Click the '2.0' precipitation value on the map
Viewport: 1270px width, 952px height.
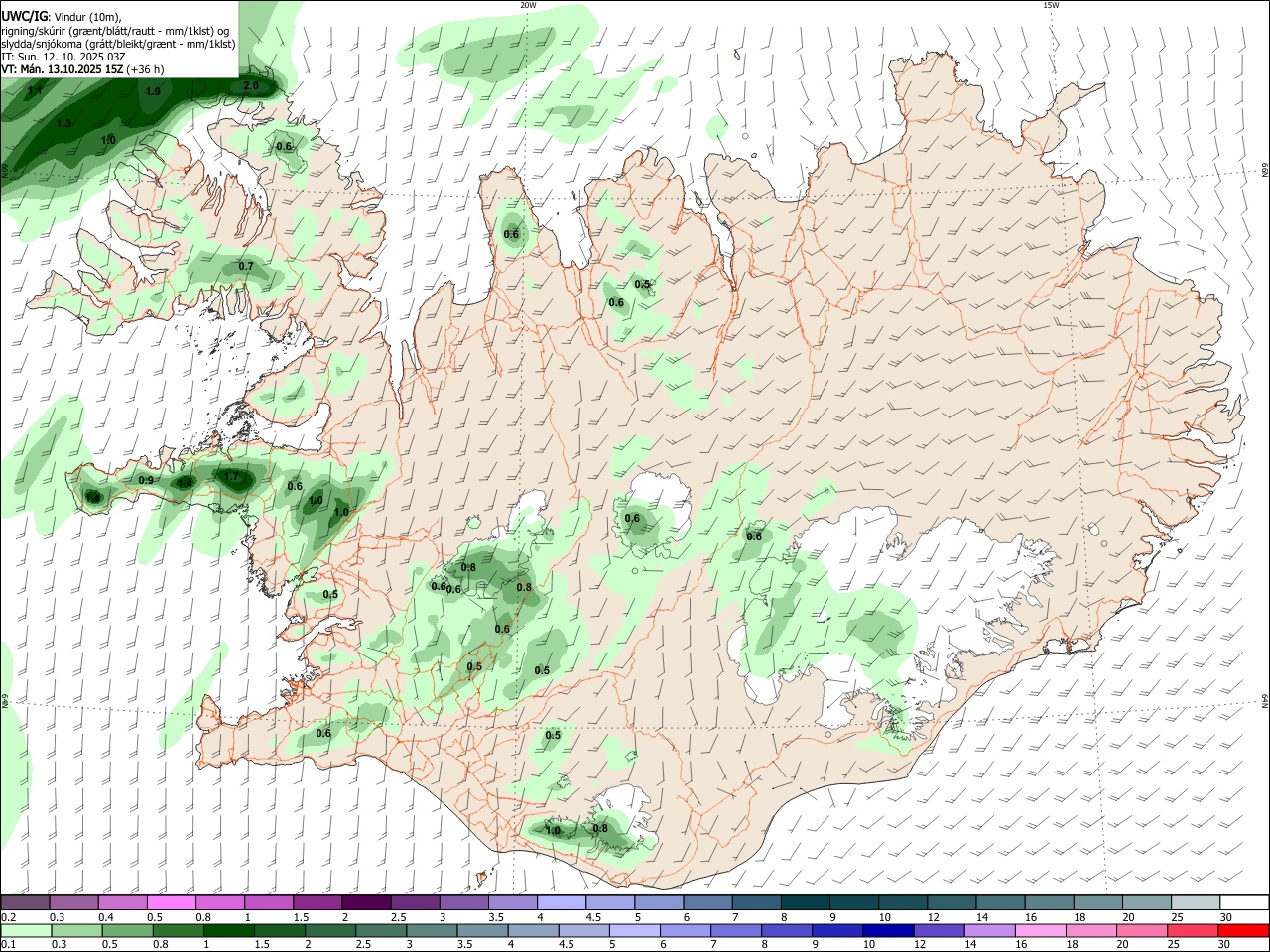[x=251, y=86]
